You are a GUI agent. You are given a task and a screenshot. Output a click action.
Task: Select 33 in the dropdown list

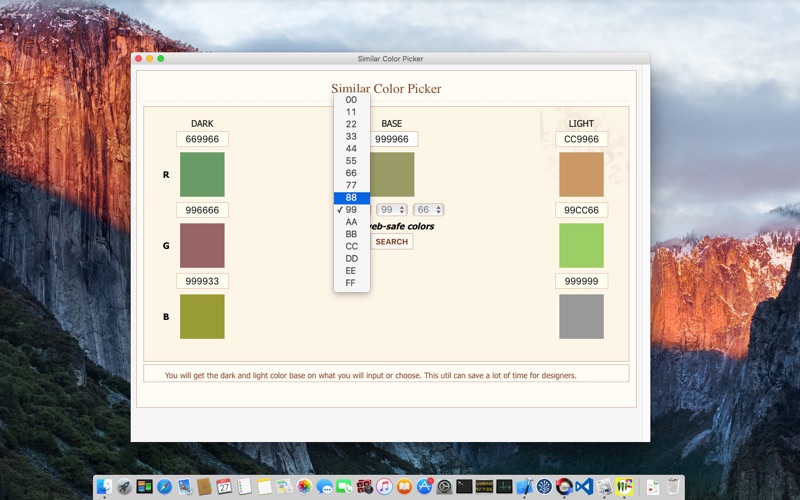point(352,137)
